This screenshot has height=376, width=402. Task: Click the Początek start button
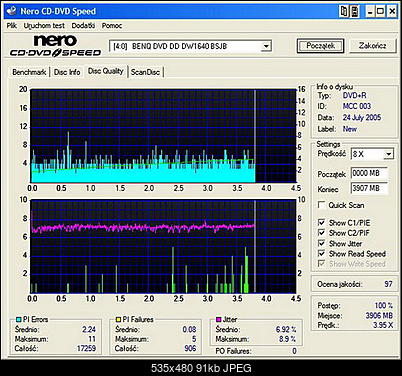point(320,46)
